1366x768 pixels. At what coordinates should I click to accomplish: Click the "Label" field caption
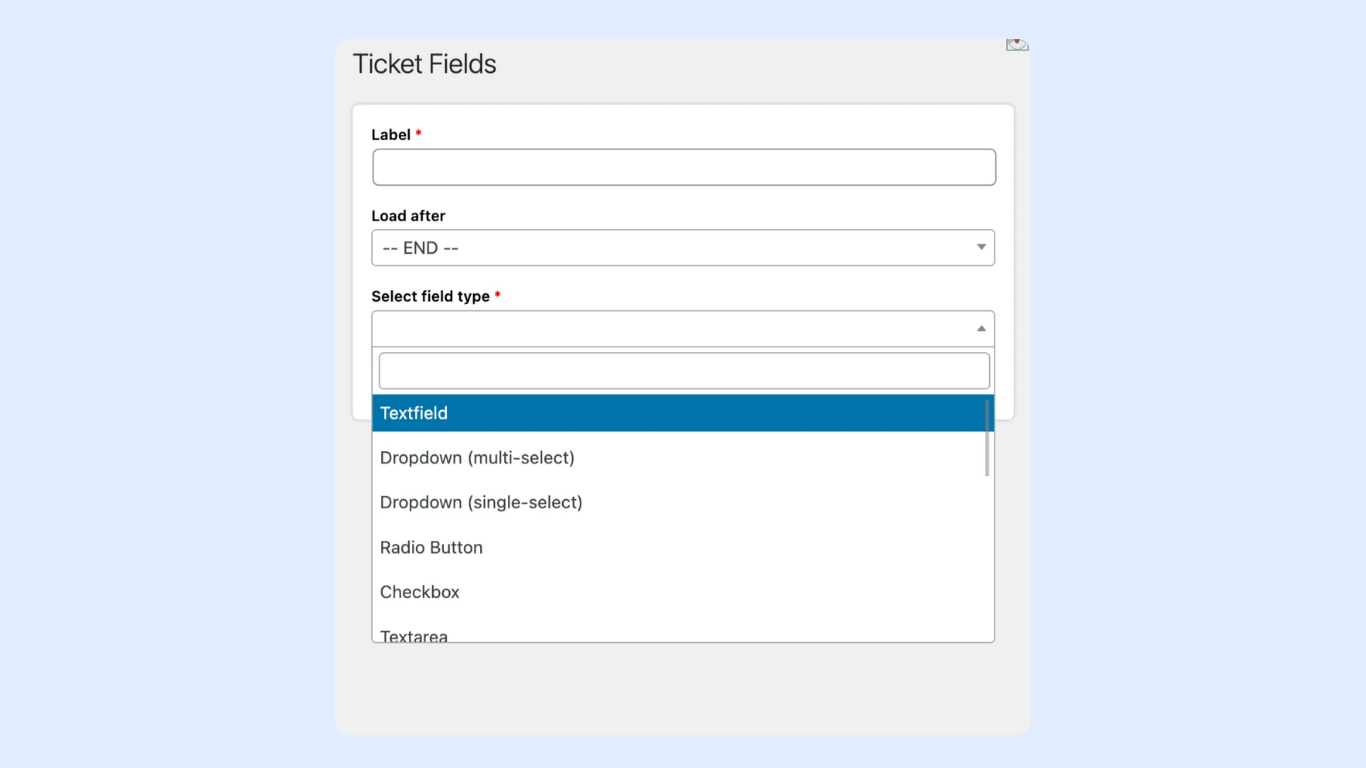click(x=391, y=135)
